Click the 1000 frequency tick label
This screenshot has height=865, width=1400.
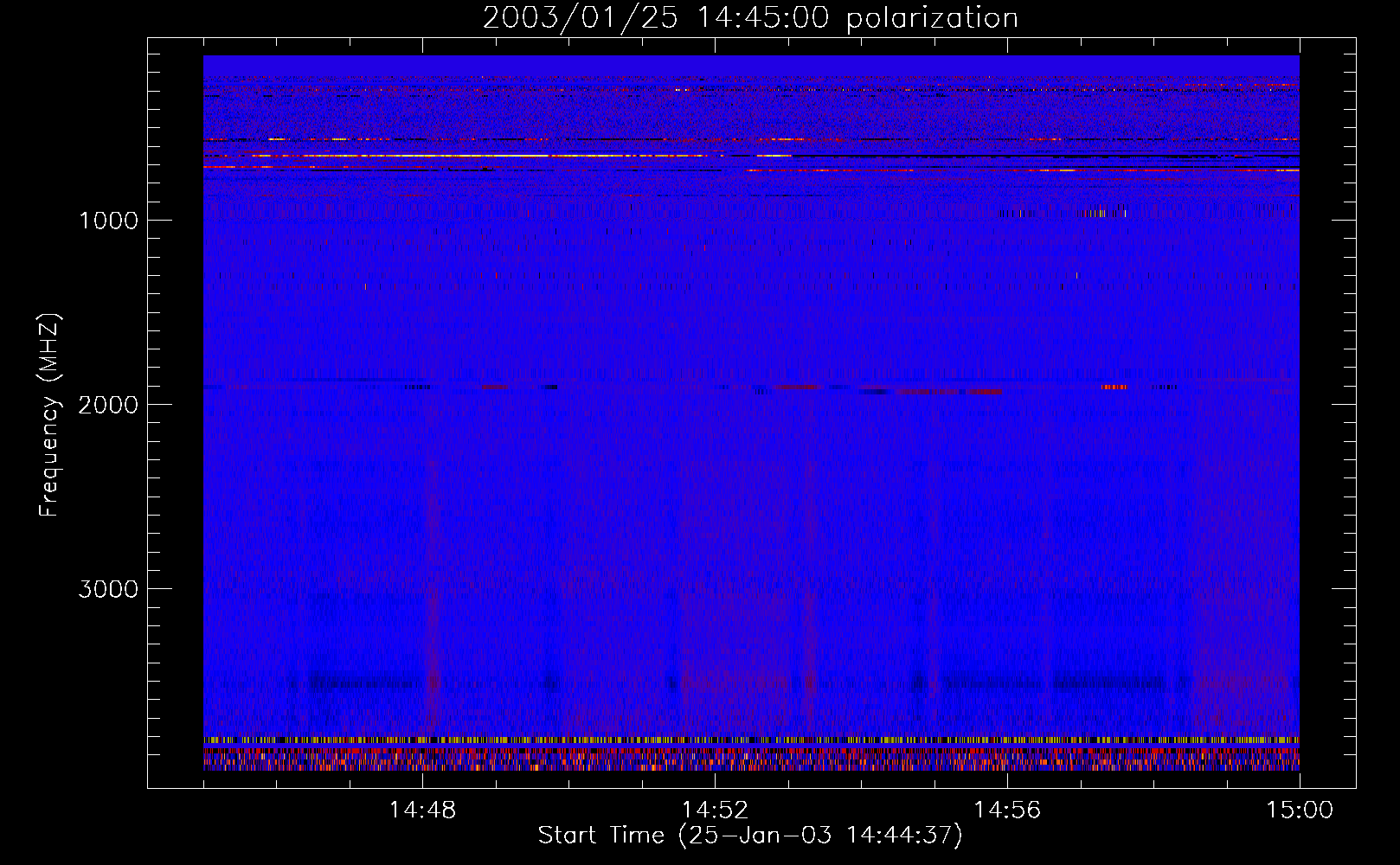pyautogui.click(x=108, y=221)
